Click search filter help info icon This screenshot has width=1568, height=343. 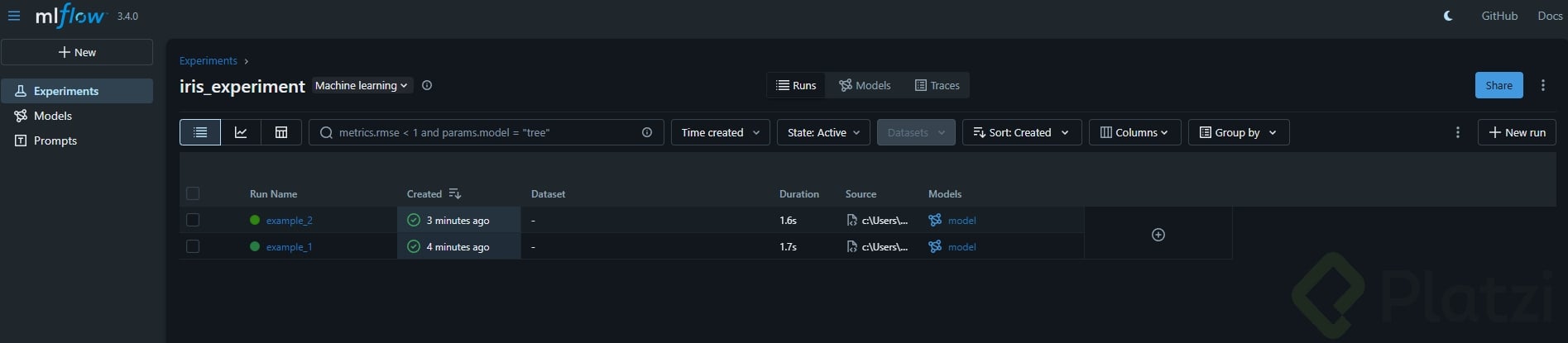pos(647,132)
